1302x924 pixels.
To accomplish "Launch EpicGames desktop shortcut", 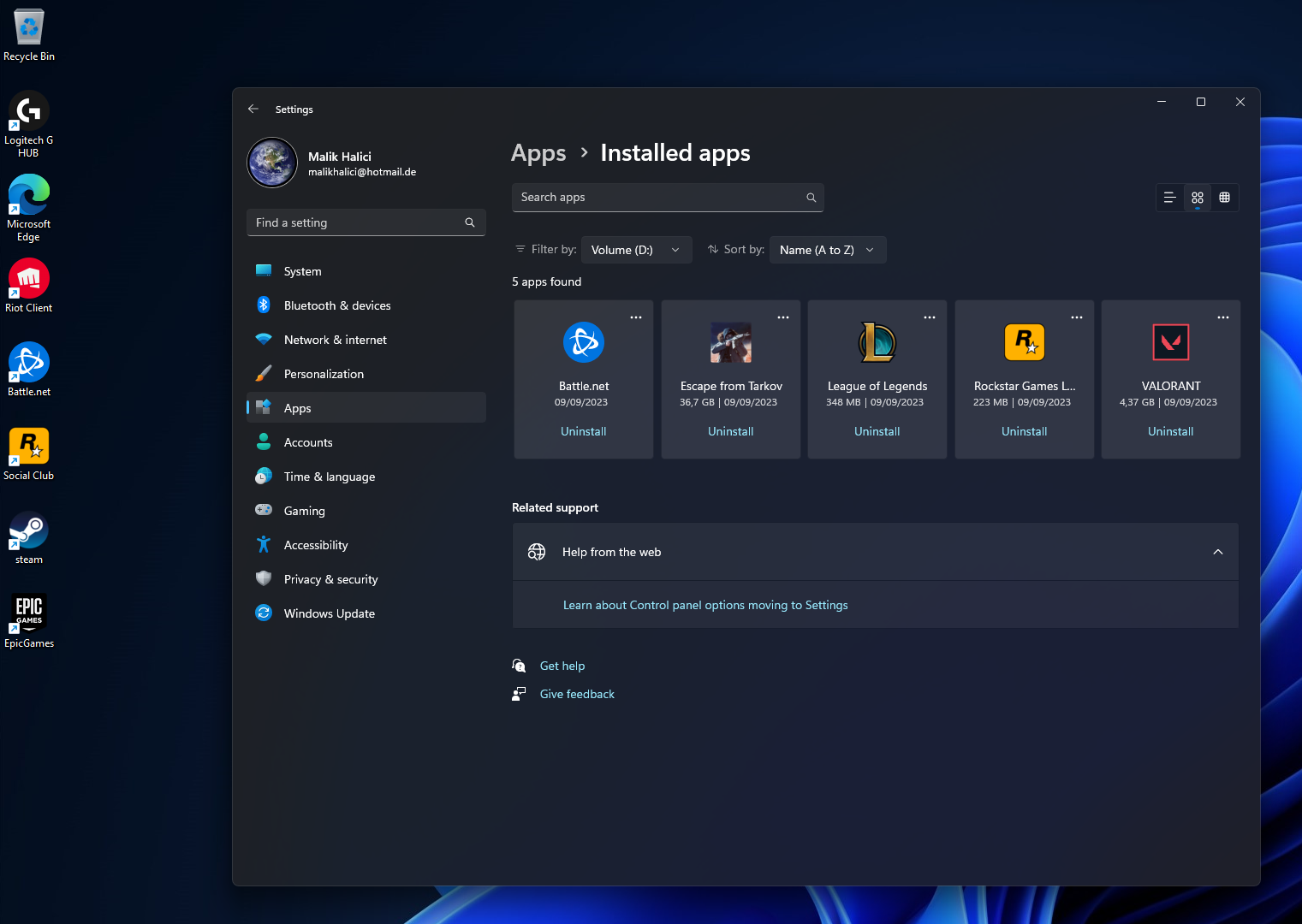I will click(29, 621).
